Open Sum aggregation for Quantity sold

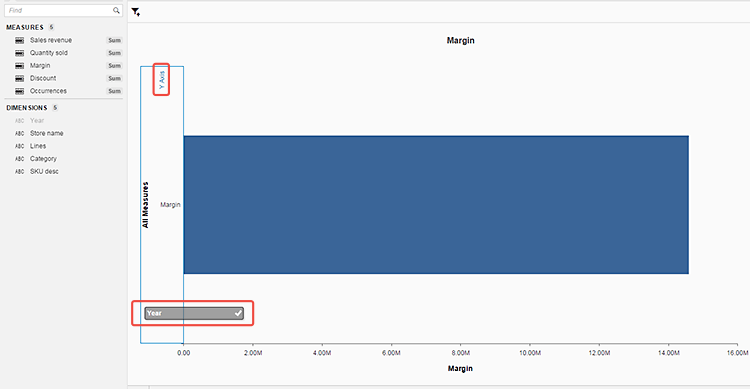(114, 53)
